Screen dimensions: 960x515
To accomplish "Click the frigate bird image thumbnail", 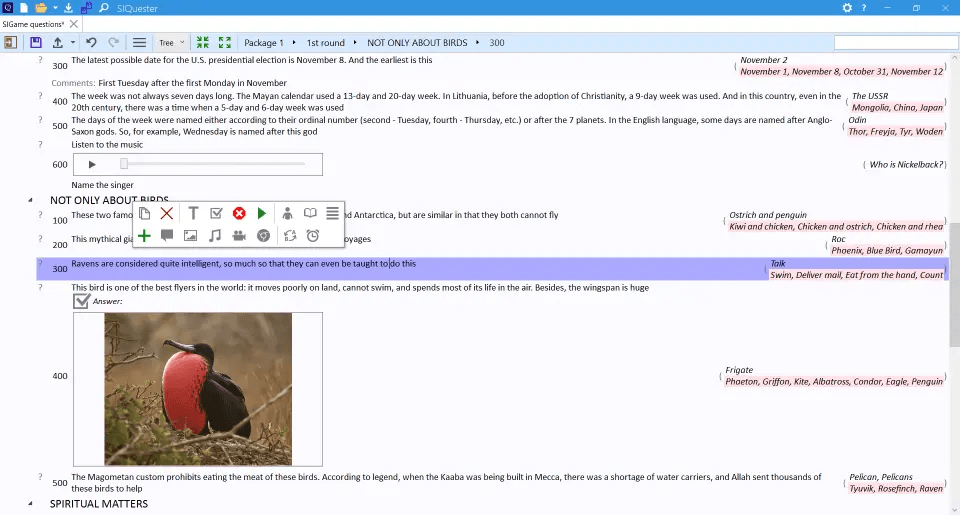I will (x=198, y=389).
